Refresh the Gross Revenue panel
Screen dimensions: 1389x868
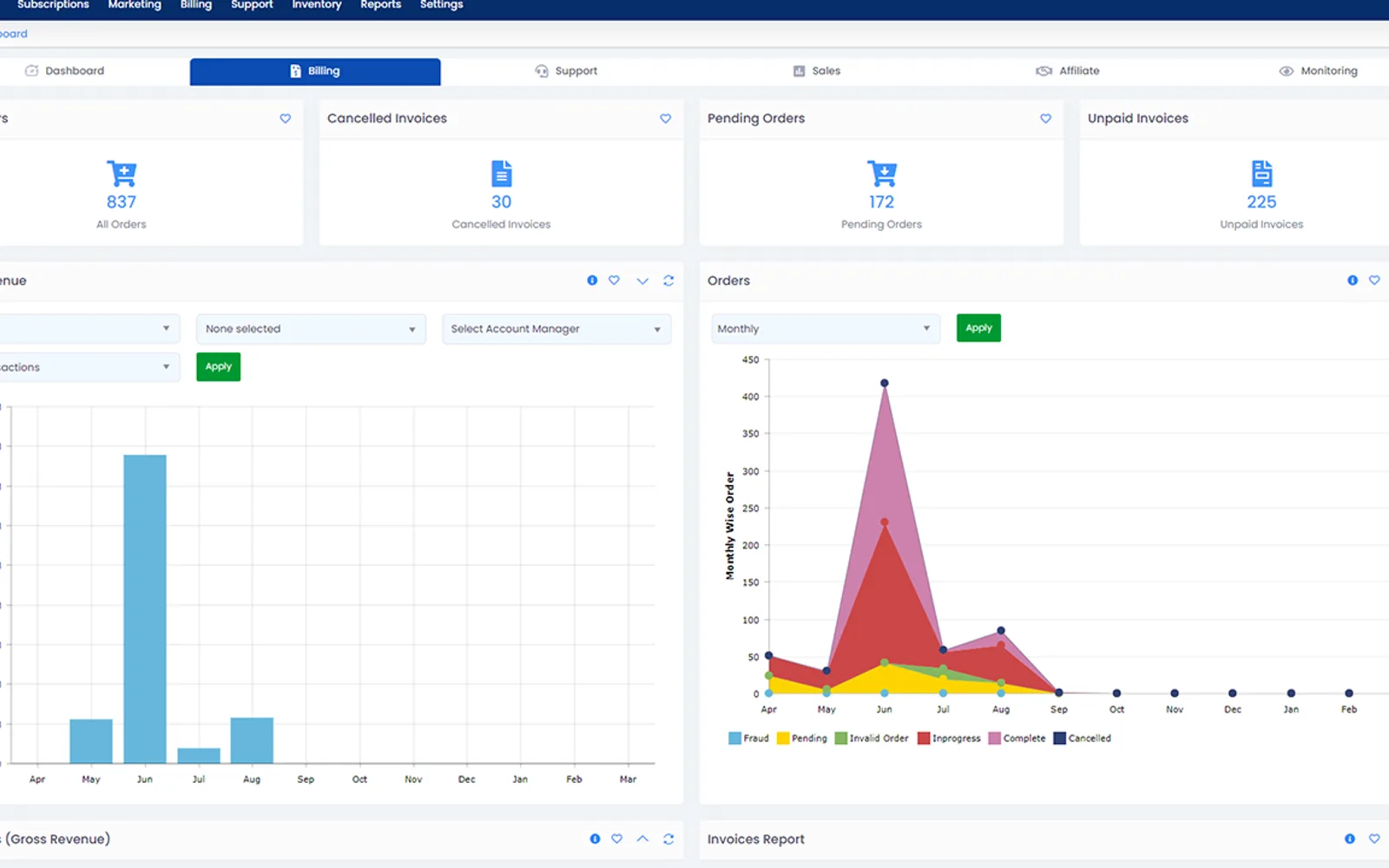[668, 838]
